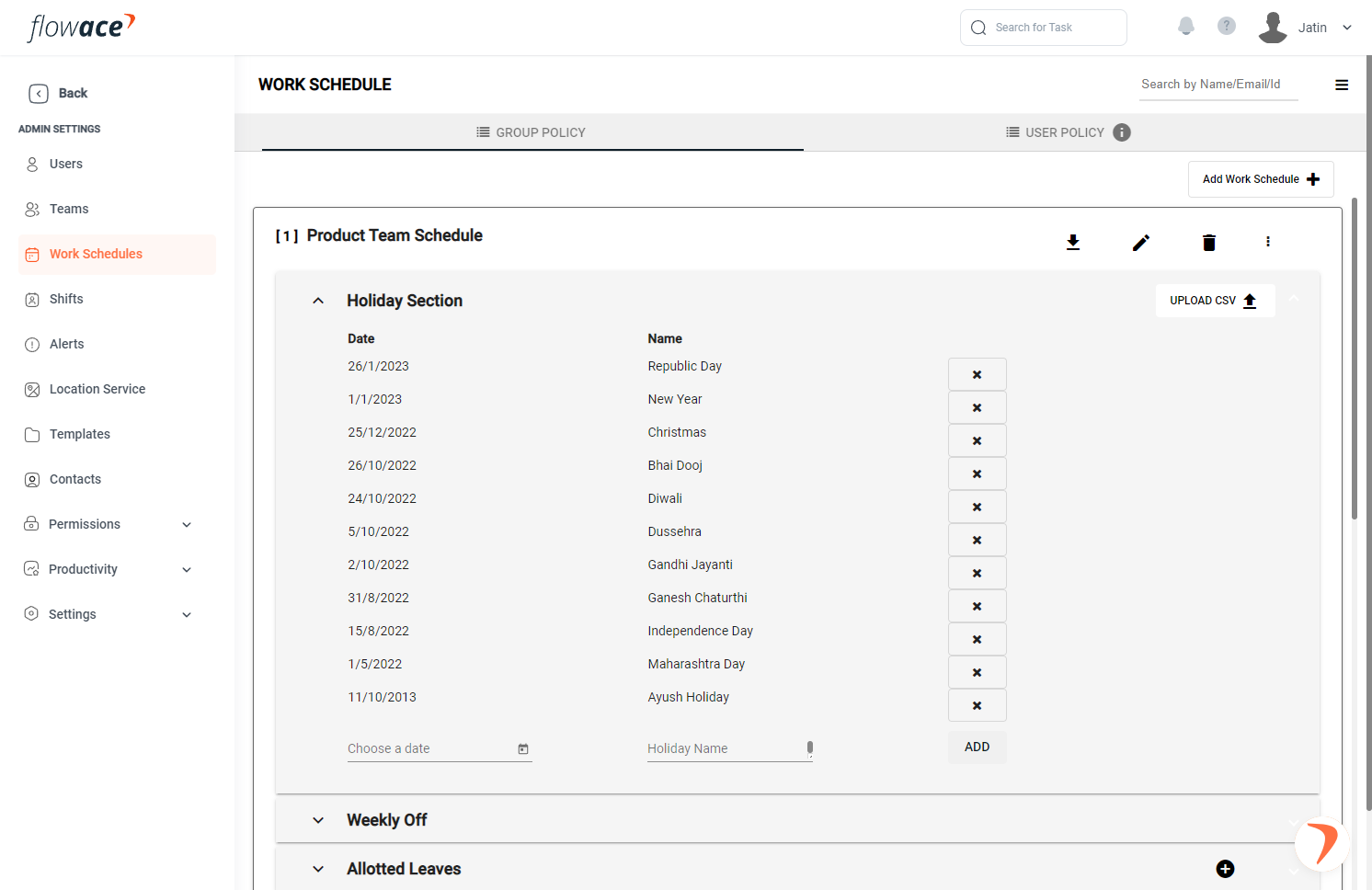Remove the Christmas holiday
The height and width of the screenshot is (890, 1372).
click(978, 440)
